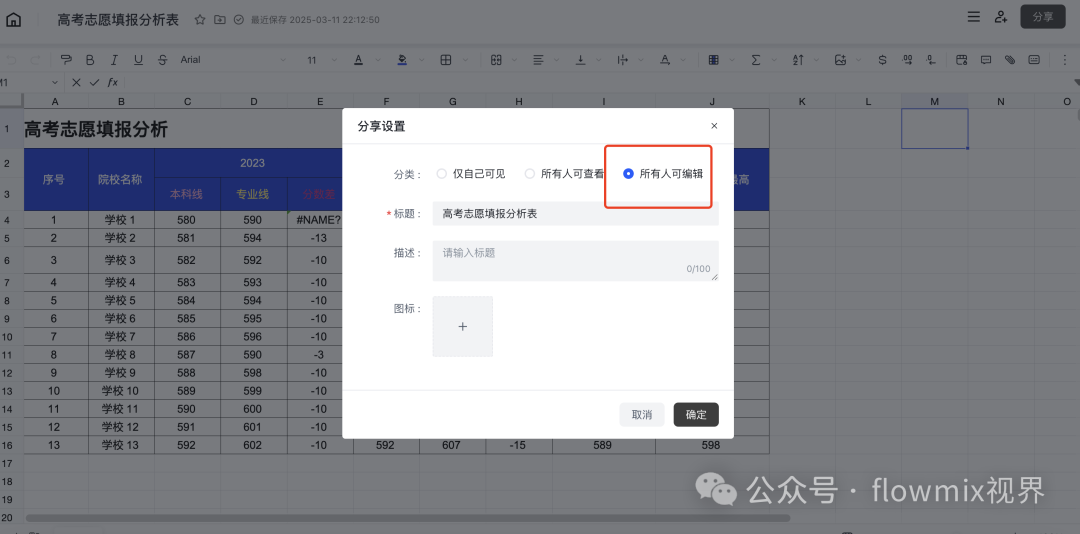Expand the fill color dropdown arrow
Viewport: 1080px width, 534px height.
(421, 61)
